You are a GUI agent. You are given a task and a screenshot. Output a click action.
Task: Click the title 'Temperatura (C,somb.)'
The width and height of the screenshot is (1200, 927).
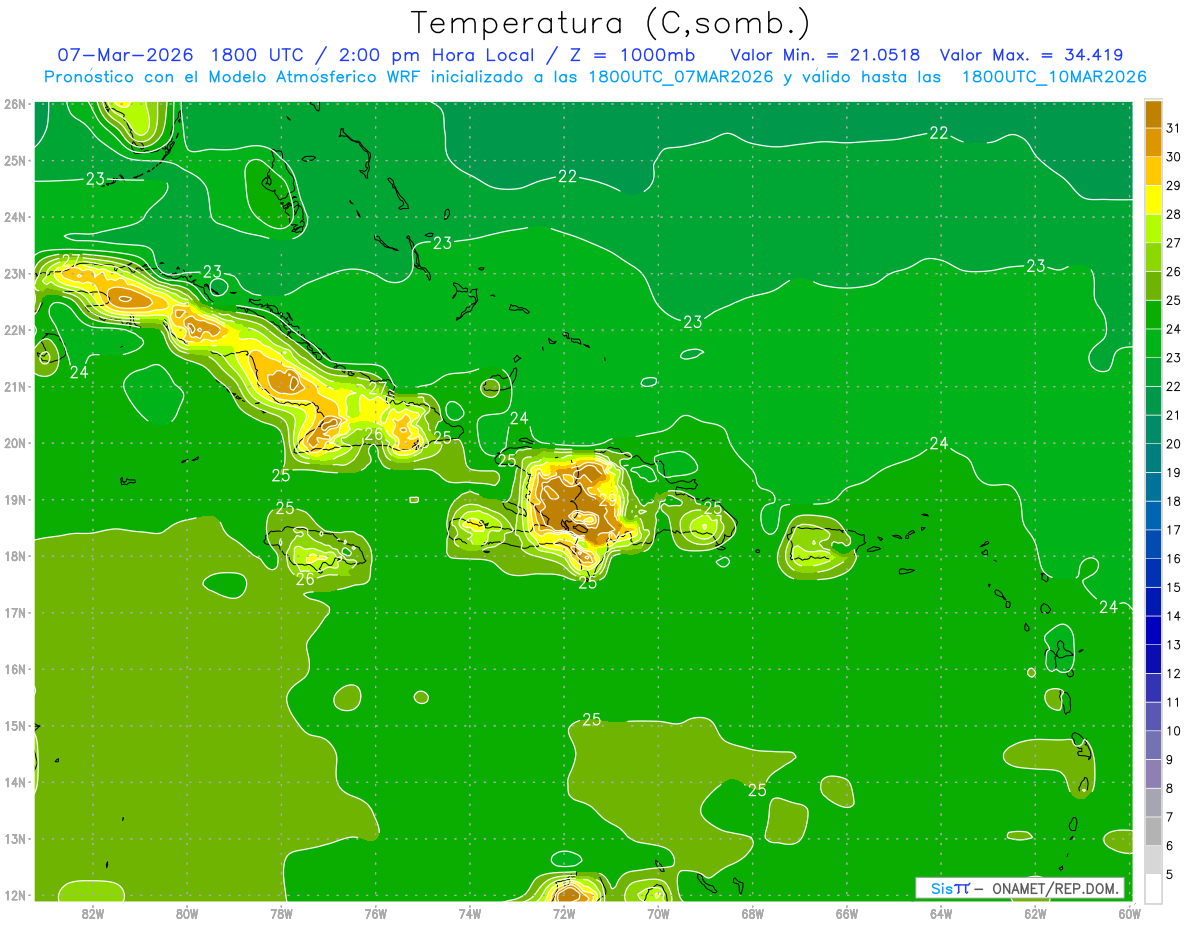610,23
